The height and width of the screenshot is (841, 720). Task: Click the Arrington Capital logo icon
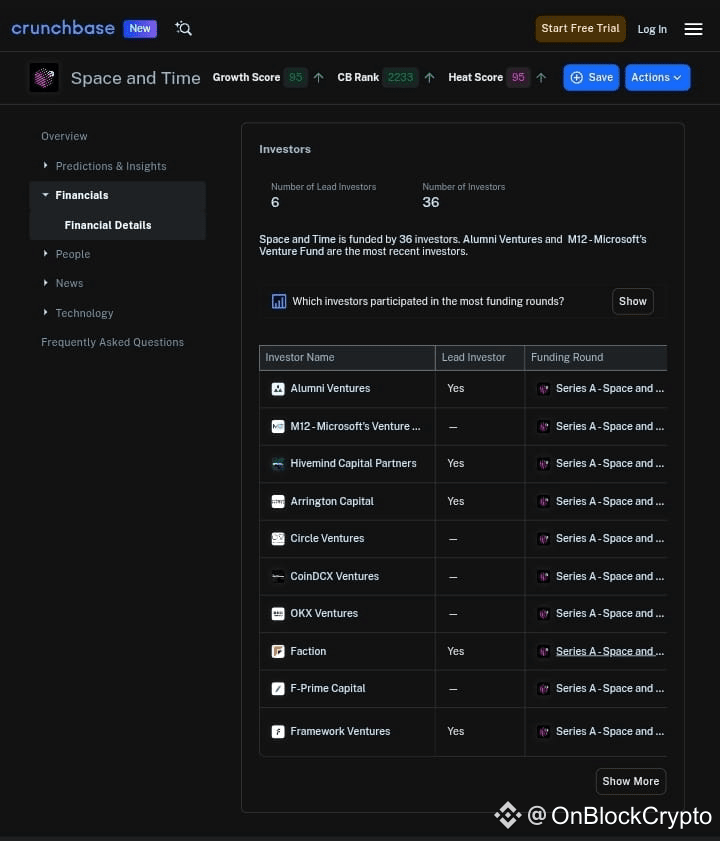278,501
